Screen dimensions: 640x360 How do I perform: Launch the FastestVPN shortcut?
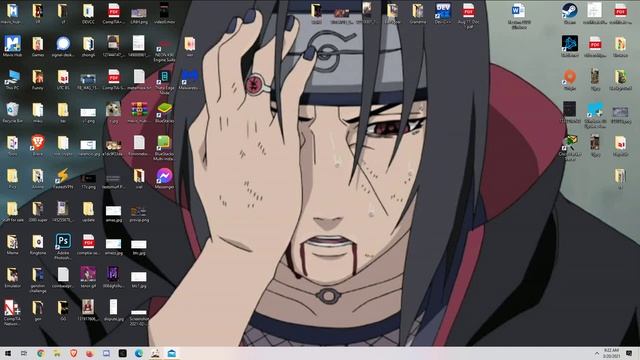tap(63, 177)
